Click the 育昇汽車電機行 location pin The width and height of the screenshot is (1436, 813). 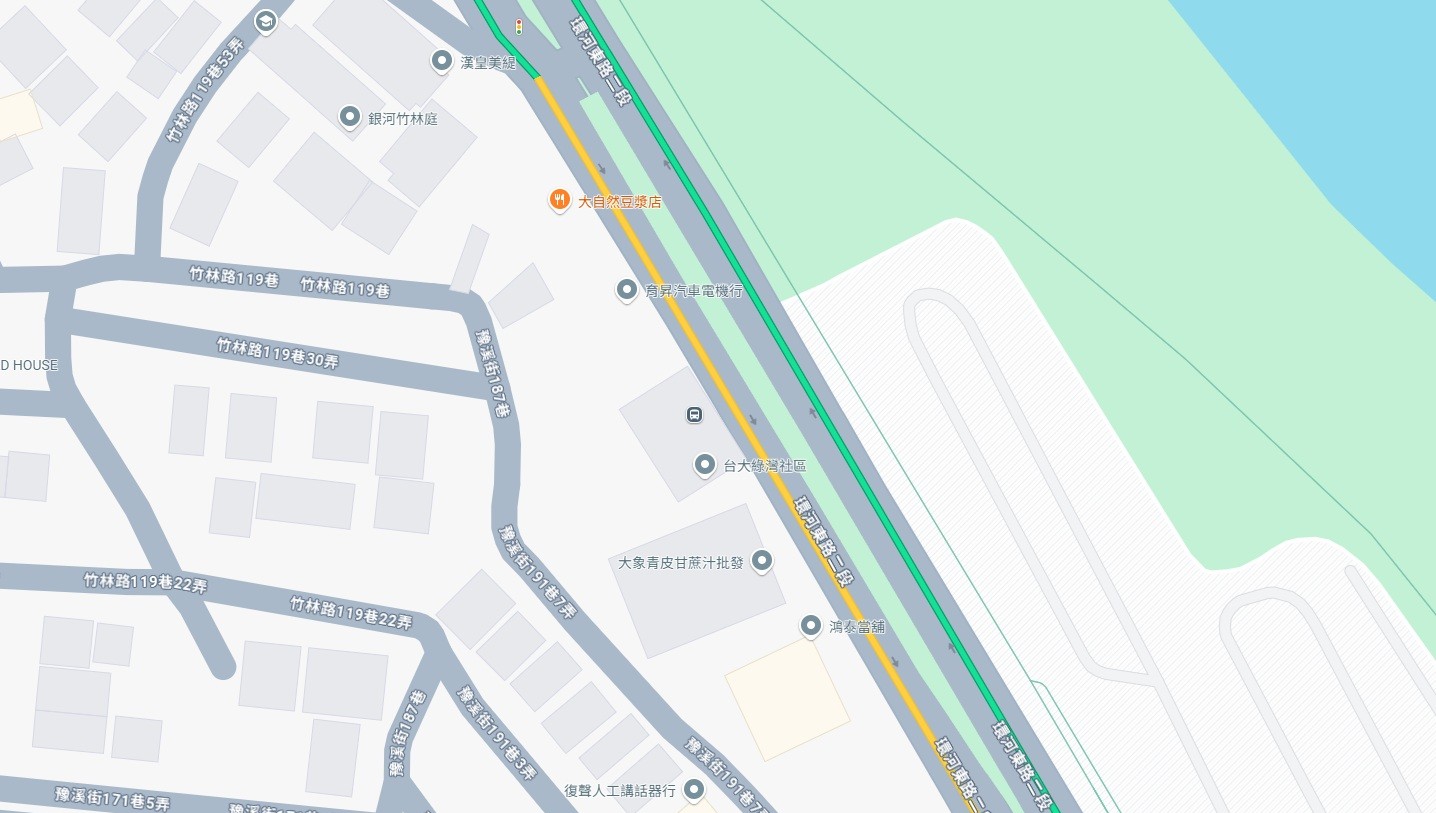pos(626,290)
